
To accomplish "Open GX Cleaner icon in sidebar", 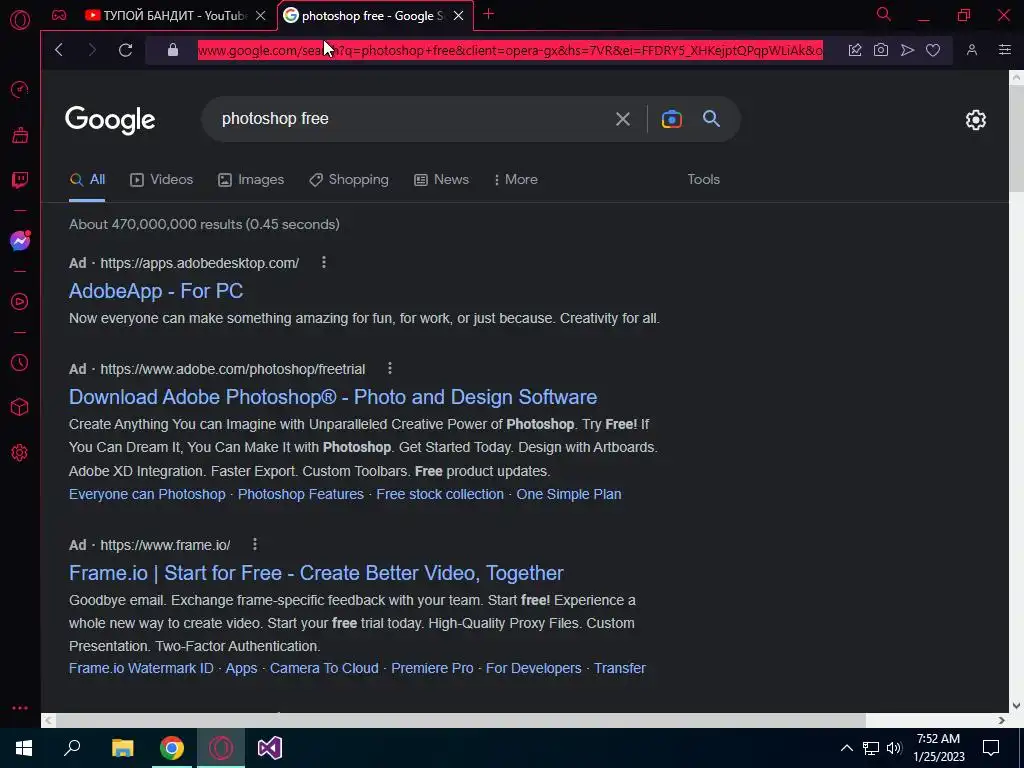I will [20, 135].
